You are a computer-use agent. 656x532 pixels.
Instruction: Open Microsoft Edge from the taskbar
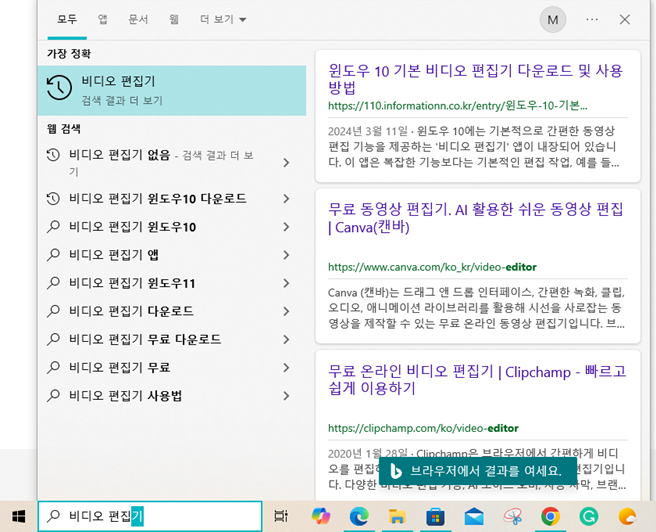(359, 517)
